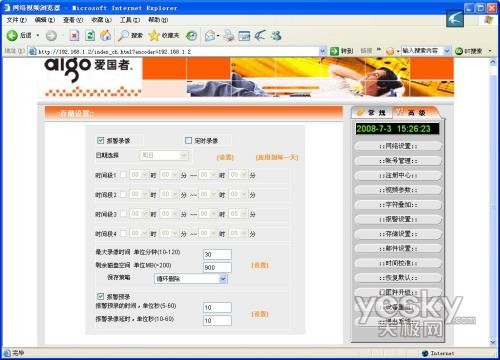Viewport: 500px width, 360px height.
Task: Tick the 时间段3 checkbox
Action: coord(123,214)
